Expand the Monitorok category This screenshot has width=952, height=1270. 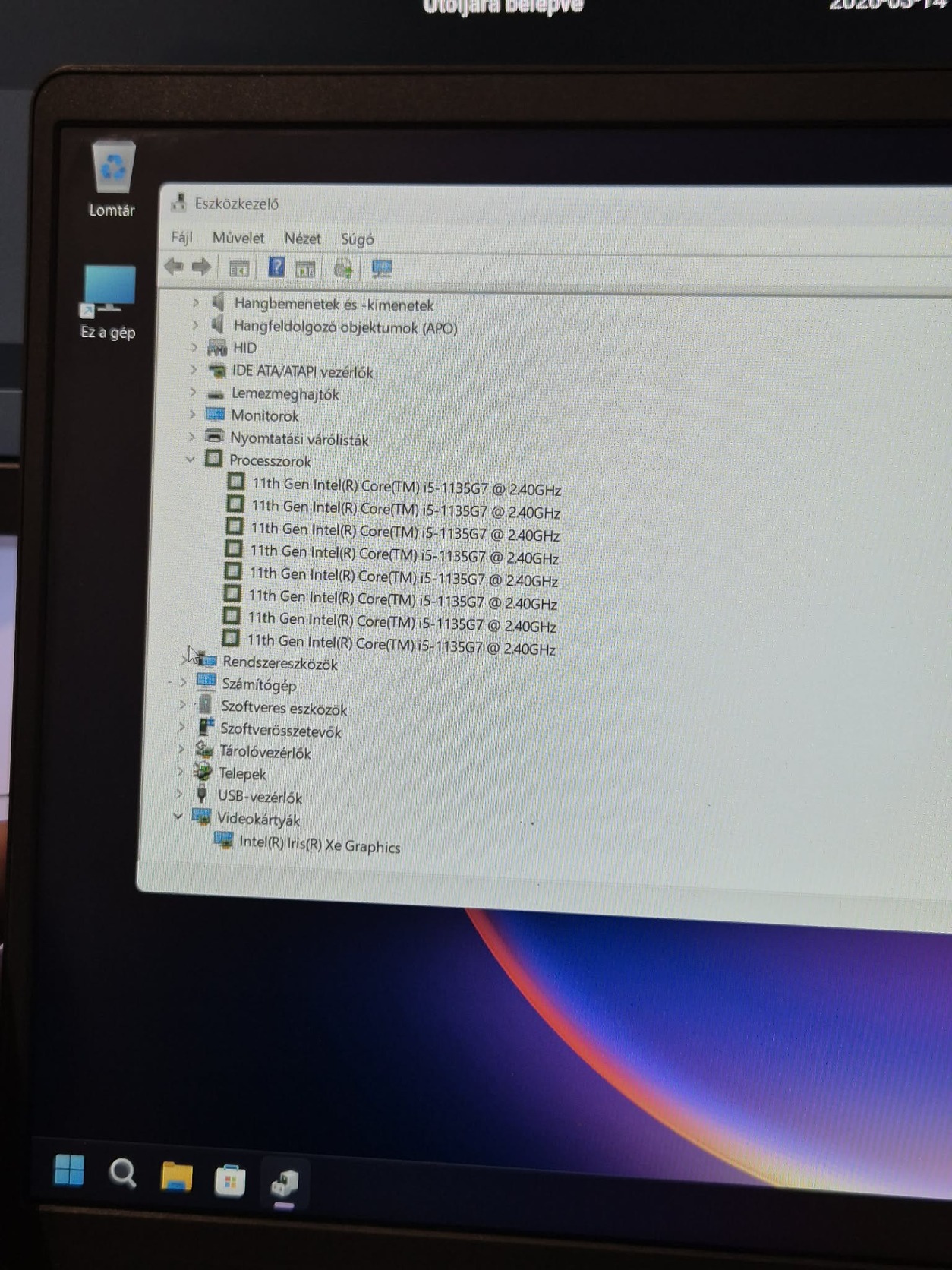[192, 414]
